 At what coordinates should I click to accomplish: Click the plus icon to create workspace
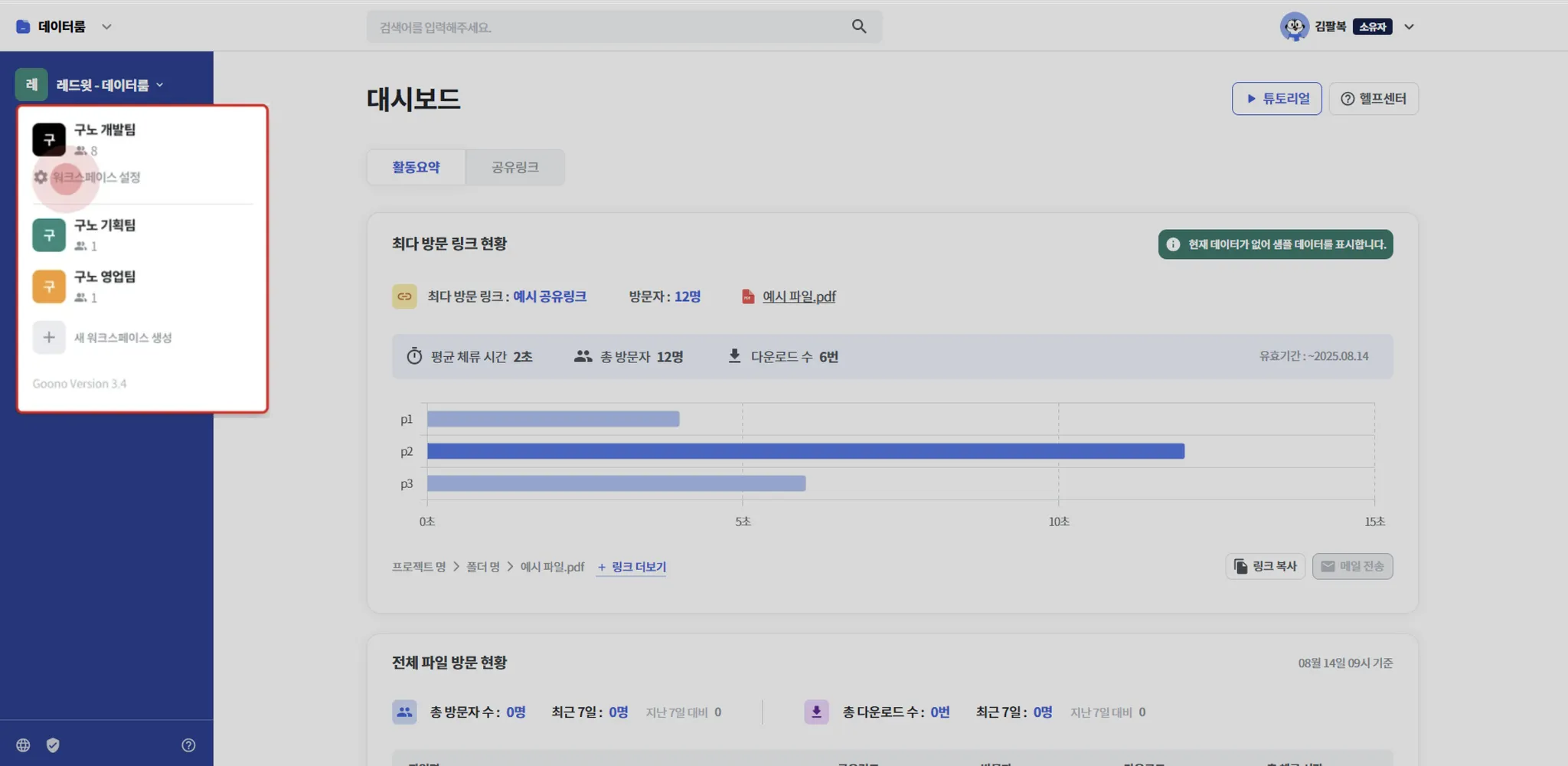coord(49,337)
